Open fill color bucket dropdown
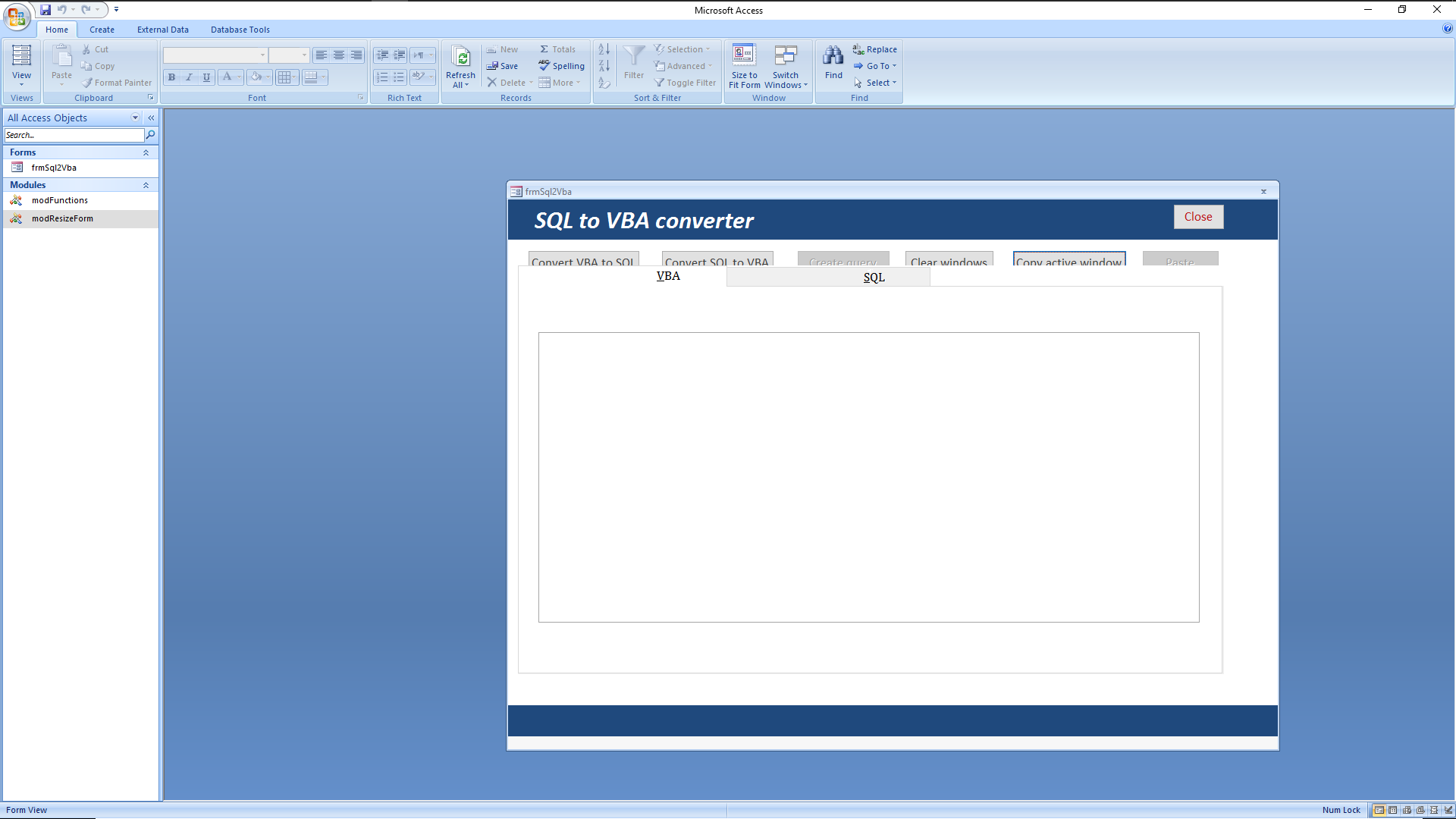The width and height of the screenshot is (1456, 819). pyautogui.click(x=268, y=77)
